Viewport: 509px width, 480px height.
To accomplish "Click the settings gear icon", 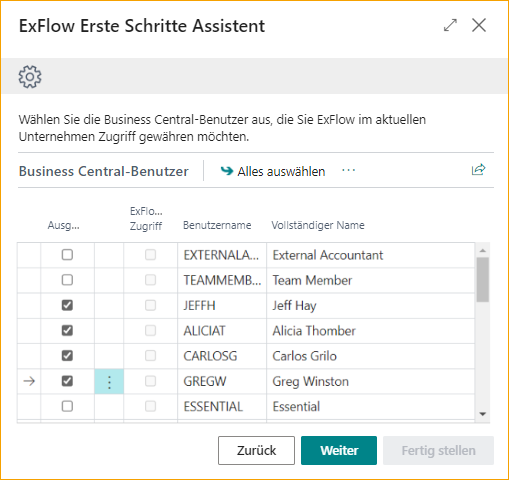I will pos(30,77).
